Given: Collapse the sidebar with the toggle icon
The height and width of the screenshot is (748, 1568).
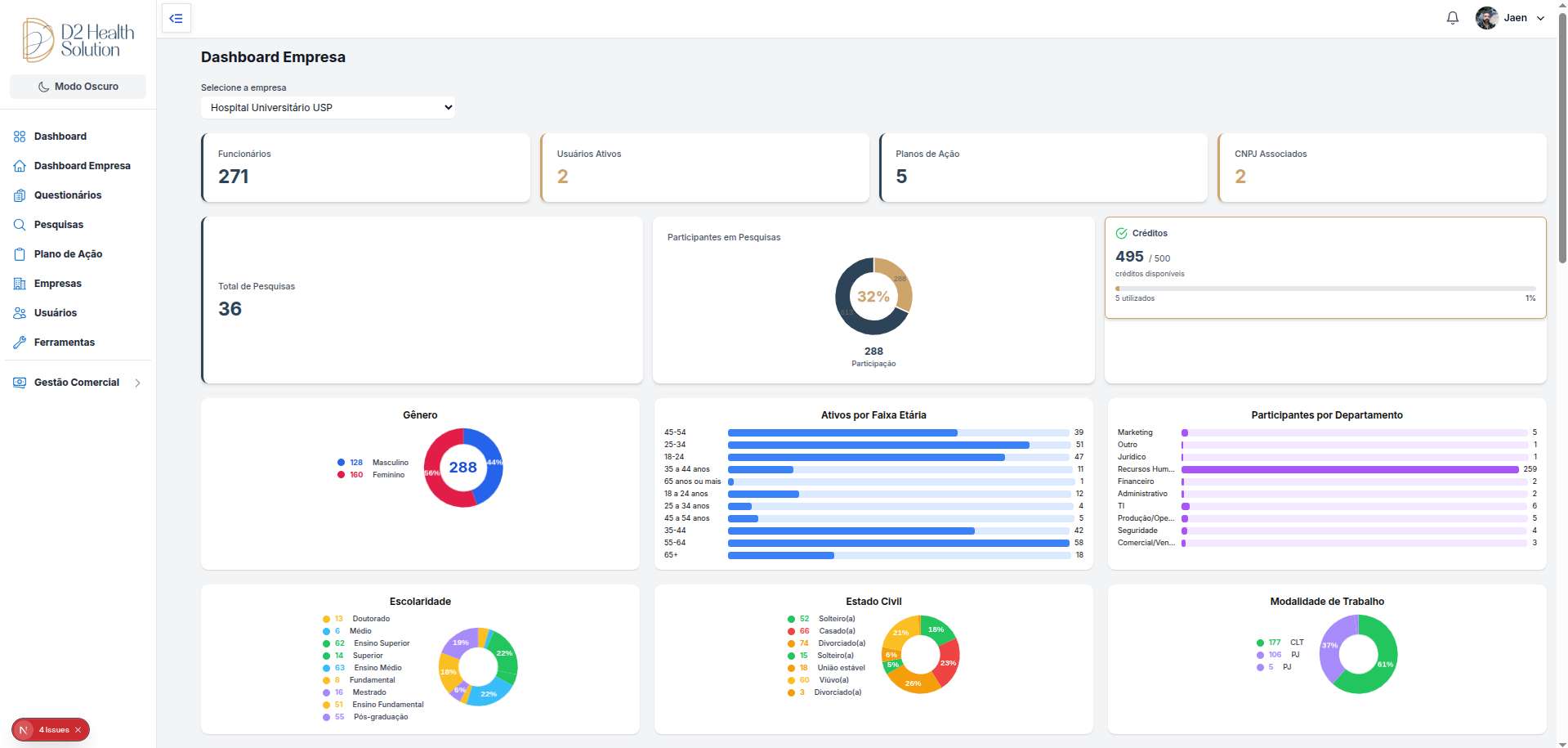Looking at the screenshot, I should (x=176, y=17).
